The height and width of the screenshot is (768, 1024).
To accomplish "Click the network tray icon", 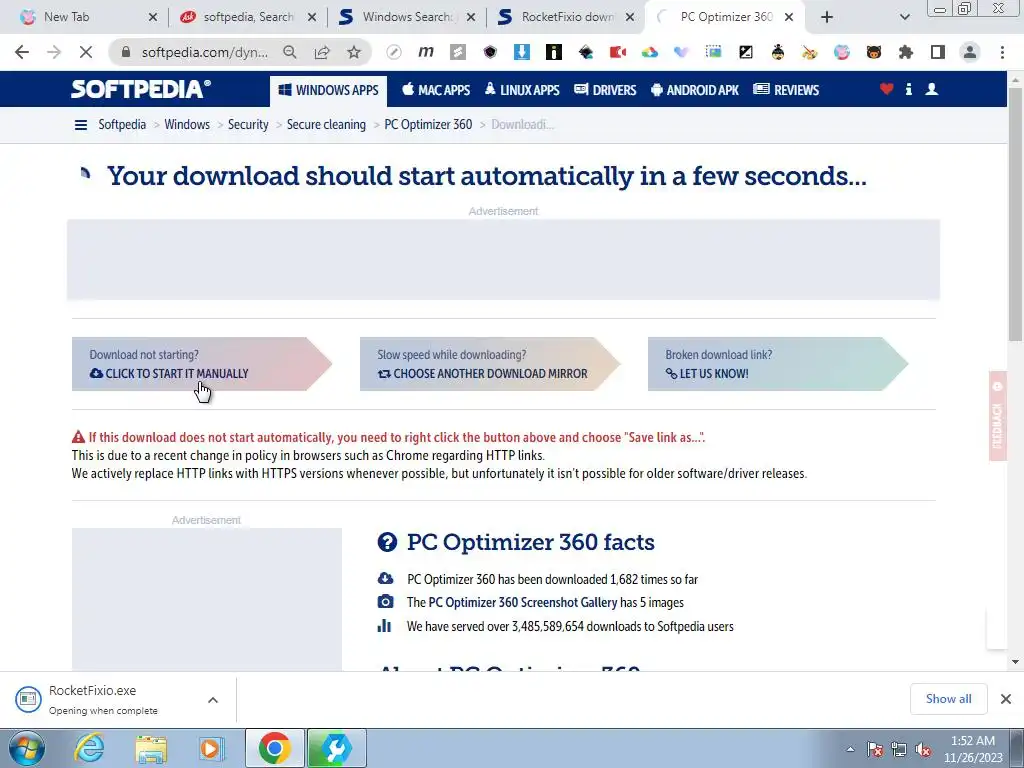I will 899,750.
